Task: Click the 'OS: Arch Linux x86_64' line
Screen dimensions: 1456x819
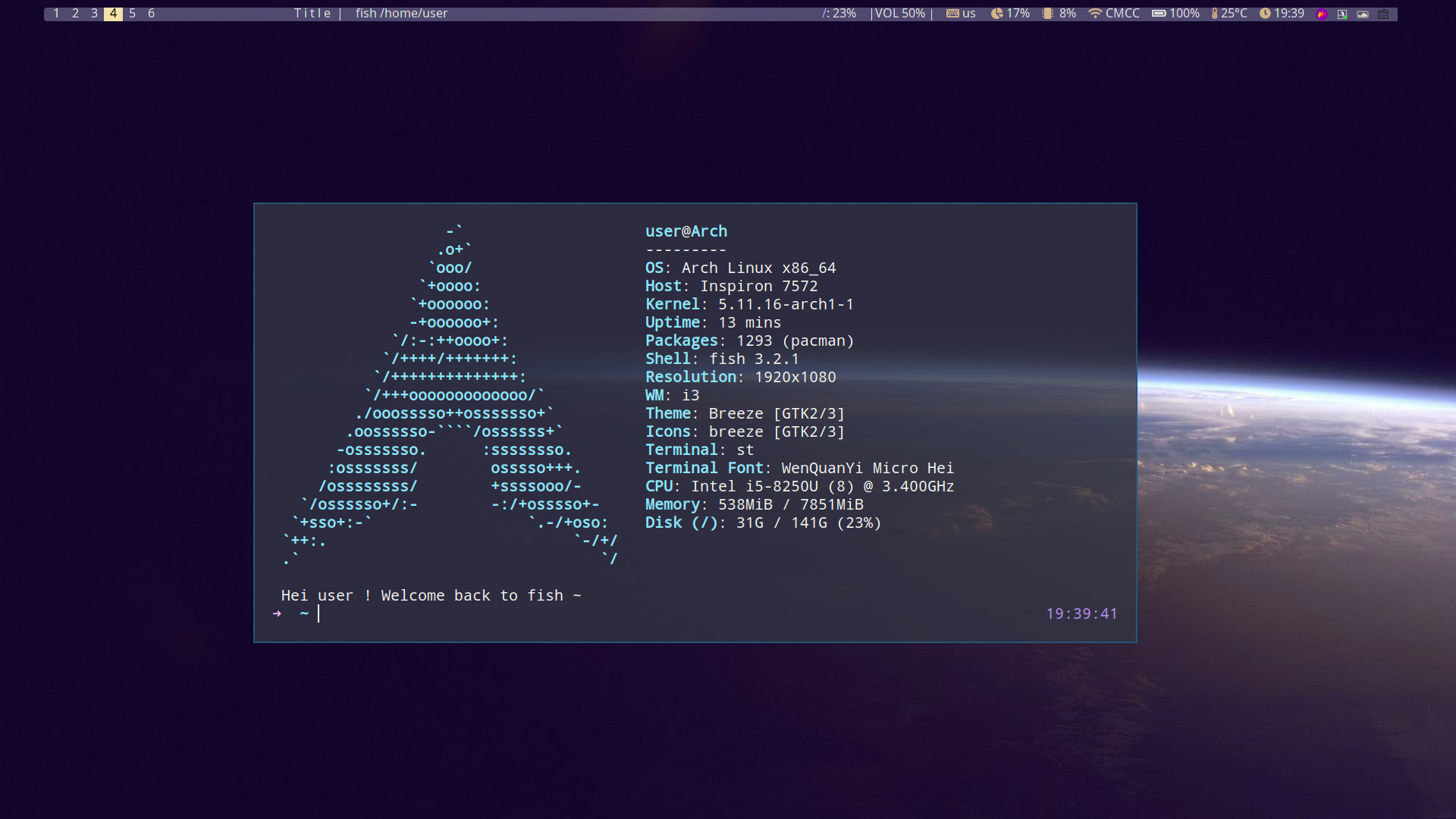Action: tap(741, 268)
